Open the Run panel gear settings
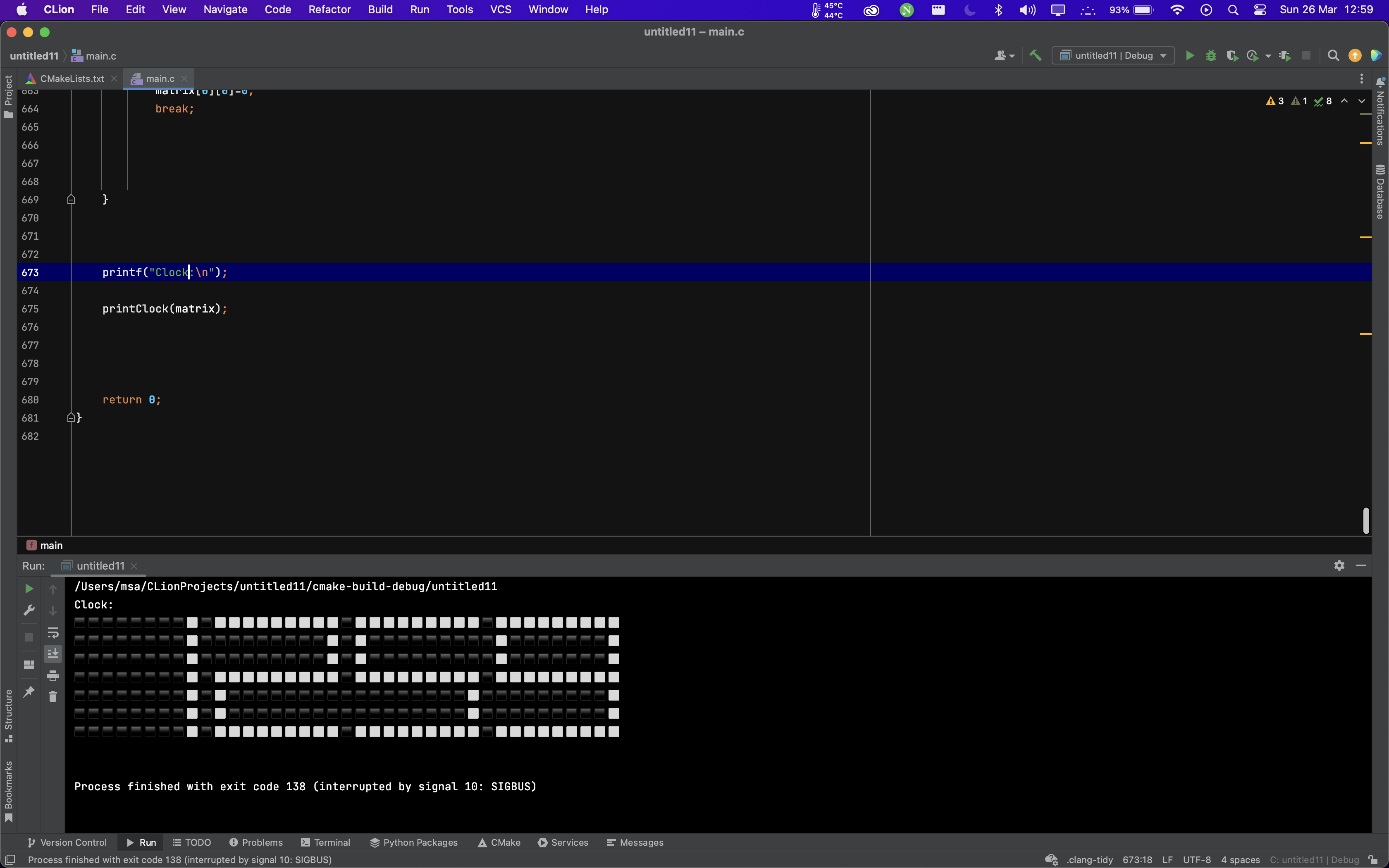Viewport: 1389px width, 868px height. (1339, 565)
